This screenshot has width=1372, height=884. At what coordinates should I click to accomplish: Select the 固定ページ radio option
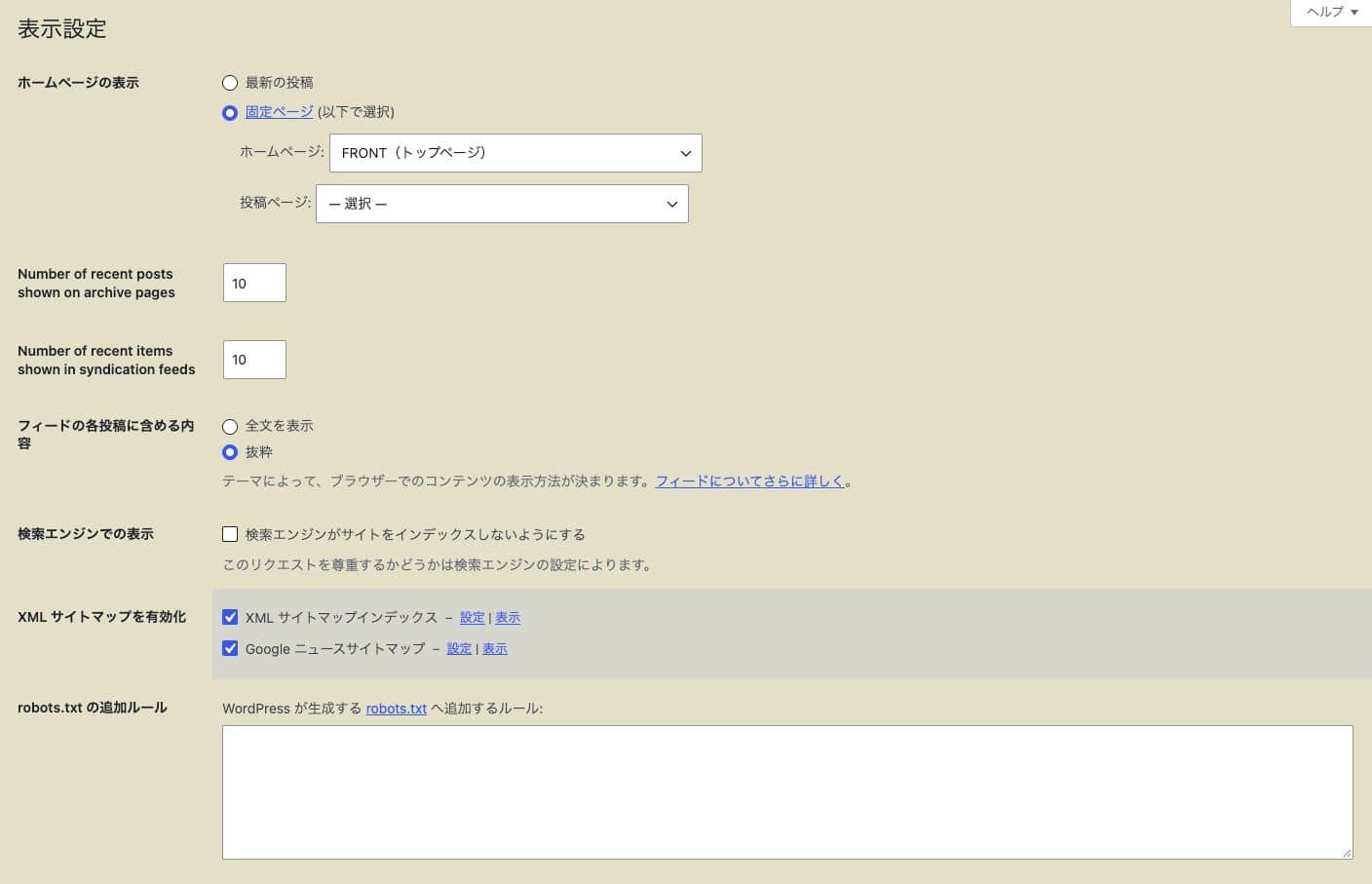230,113
